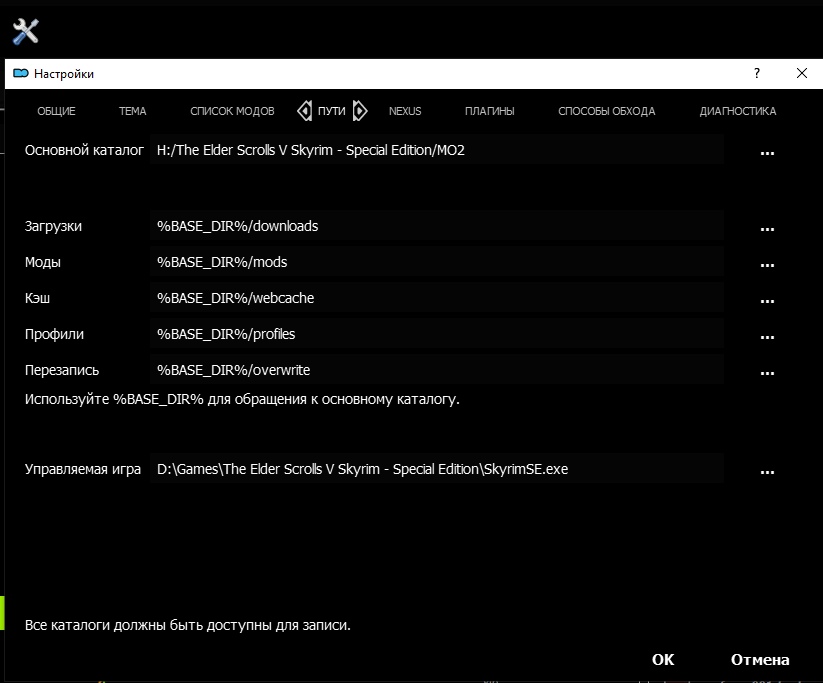The width and height of the screenshot is (823, 683).
Task: Click the %BASE_DIR%/webcache path field
Action: (437, 298)
